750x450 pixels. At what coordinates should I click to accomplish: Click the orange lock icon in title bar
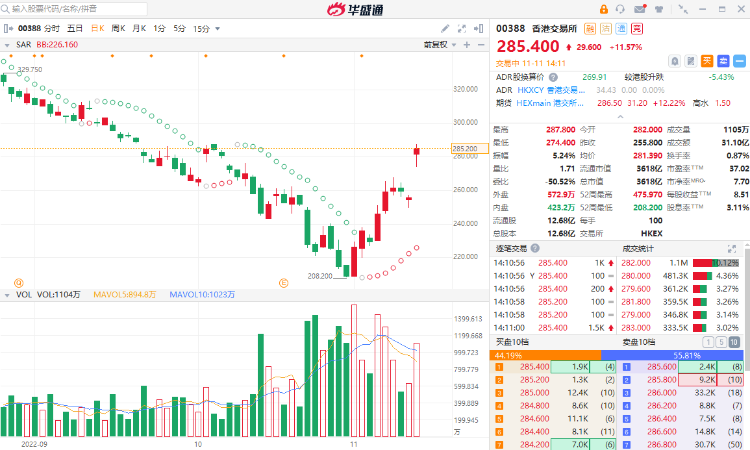(x=604, y=9)
